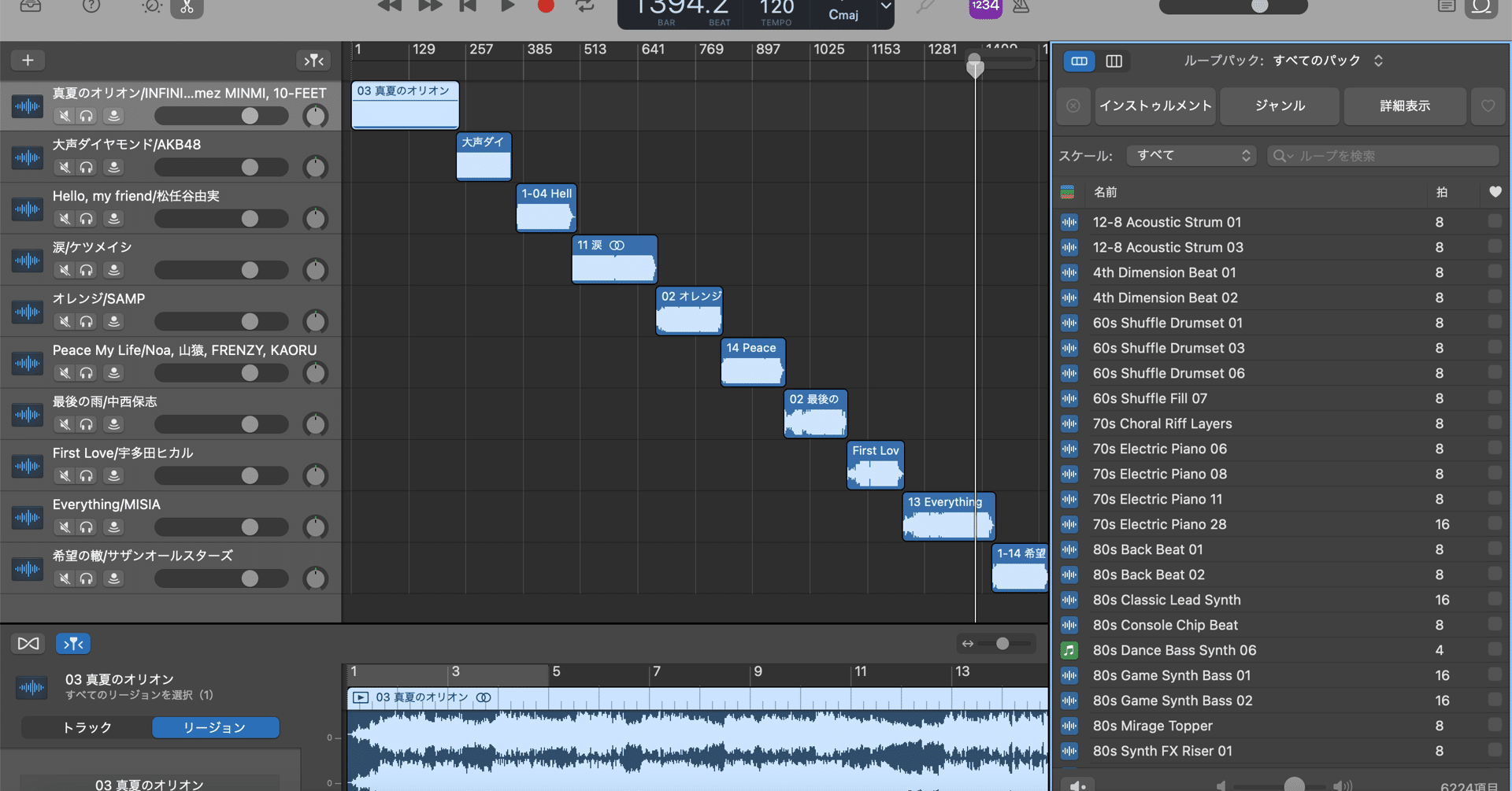Click the ジャンル filter button
This screenshot has height=791, width=1512.
click(1280, 105)
